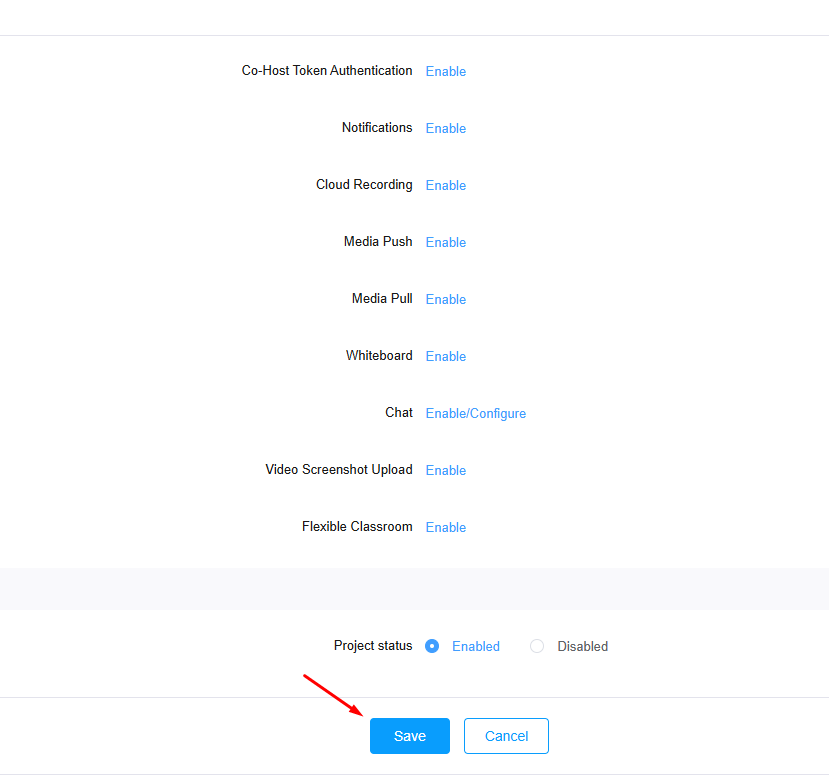Select the Disabled project status radio button
Image resolution: width=829 pixels, height=775 pixels.
[537, 646]
